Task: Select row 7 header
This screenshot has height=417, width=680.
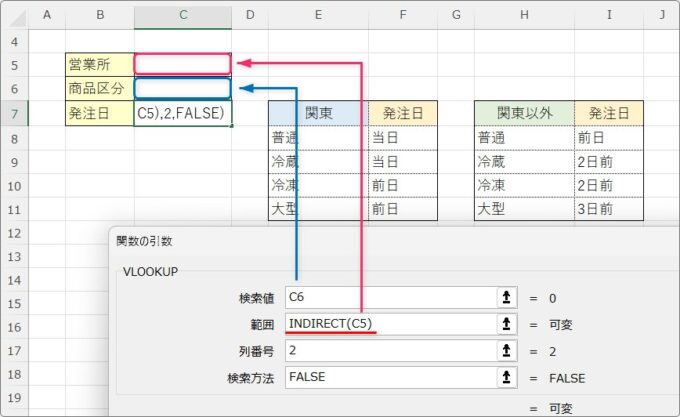Action: pyautogui.click(x=14, y=113)
